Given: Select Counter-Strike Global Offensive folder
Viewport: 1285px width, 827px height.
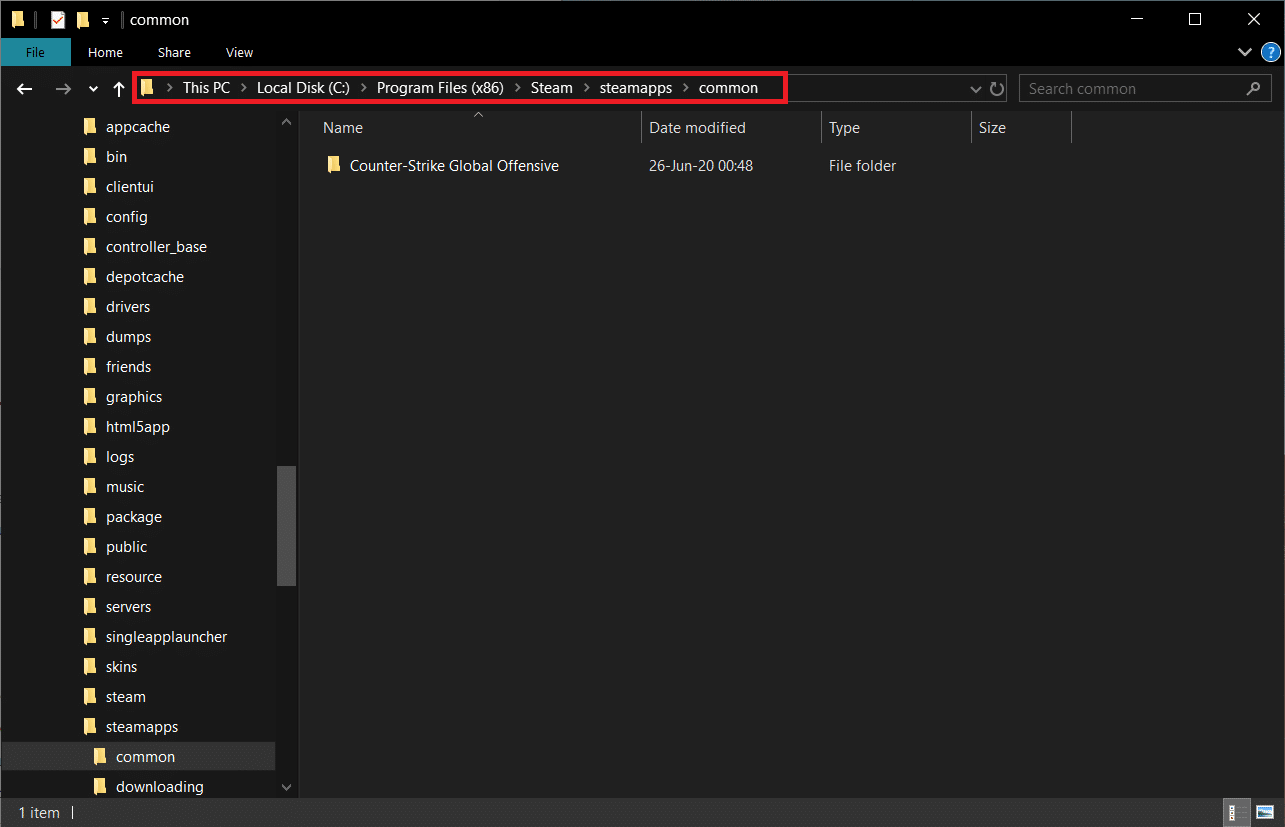Looking at the screenshot, I should pyautogui.click(x=454, y=166).
